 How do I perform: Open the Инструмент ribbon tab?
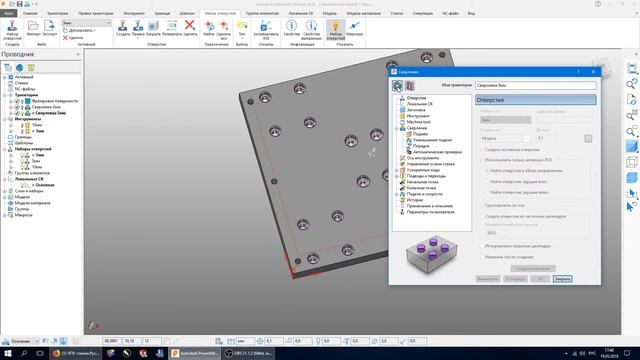134,13
